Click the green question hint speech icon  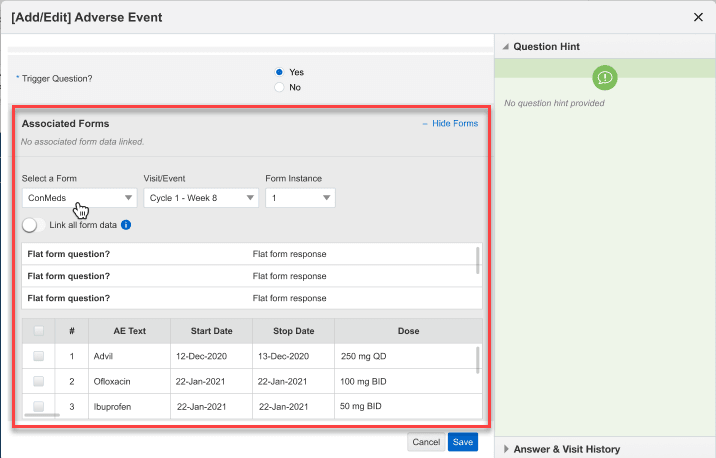click(x=605, y=78)
